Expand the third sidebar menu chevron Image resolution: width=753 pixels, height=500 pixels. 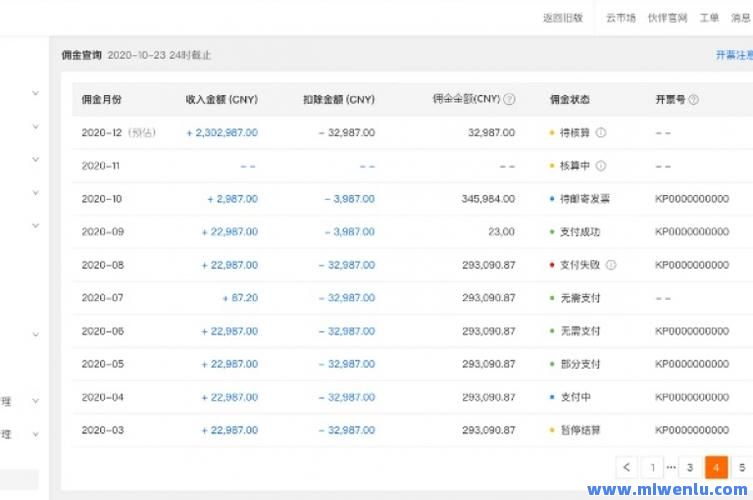(35, 160)
